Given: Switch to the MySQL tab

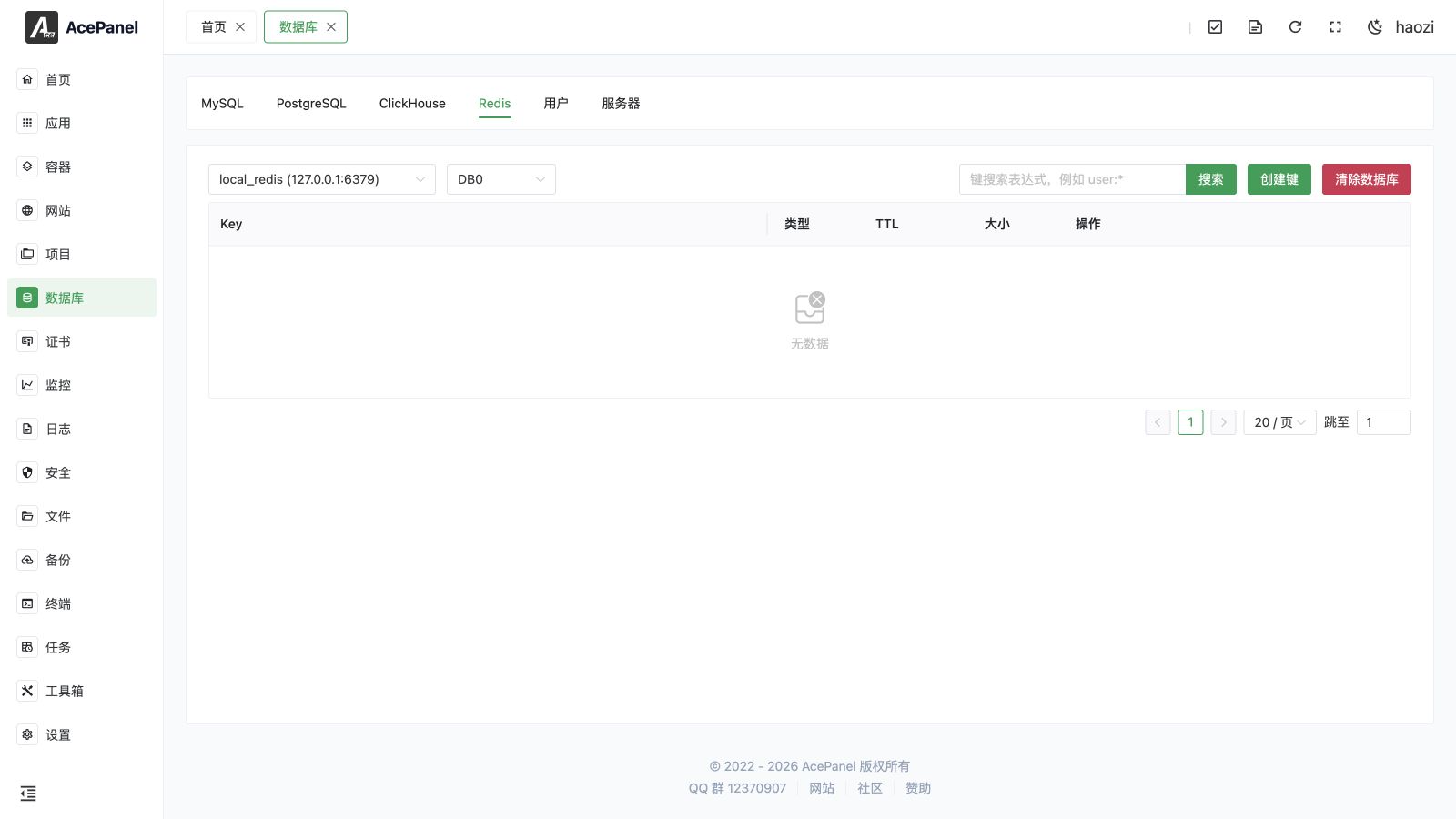Looking at the screenshot, I should click(222, 104).
